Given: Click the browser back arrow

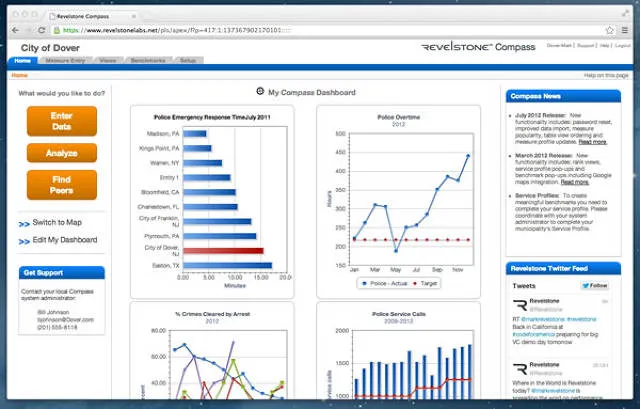Looking at the screenshot, I should (16, 30).
